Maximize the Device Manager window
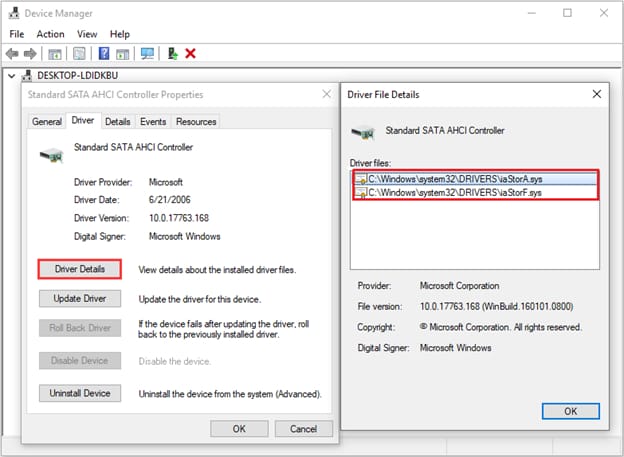Viewport: 624px width, 457px height. click(x=567, y=13)
